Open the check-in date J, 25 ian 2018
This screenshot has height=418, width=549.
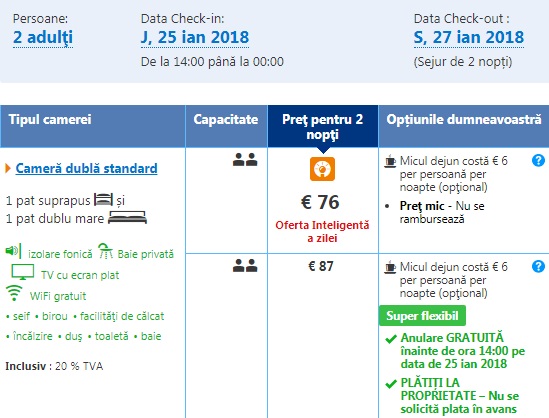(x=195, y=37)
